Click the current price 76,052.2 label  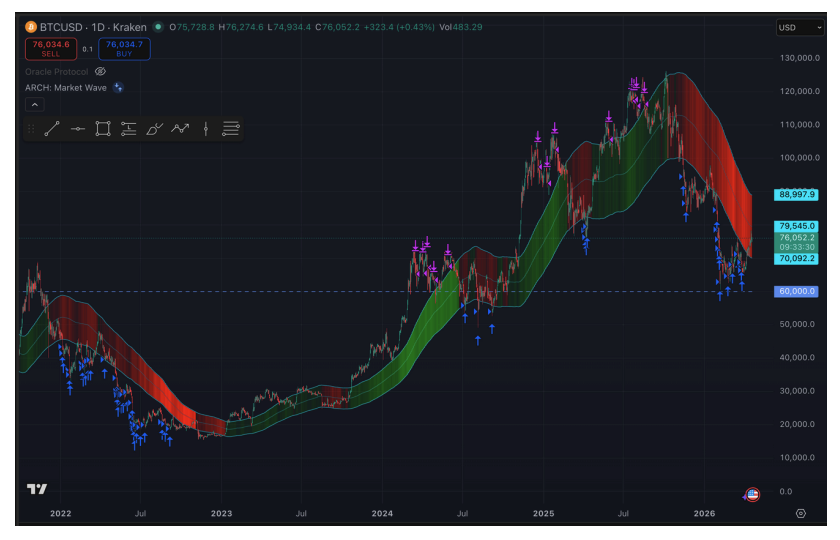797,237
